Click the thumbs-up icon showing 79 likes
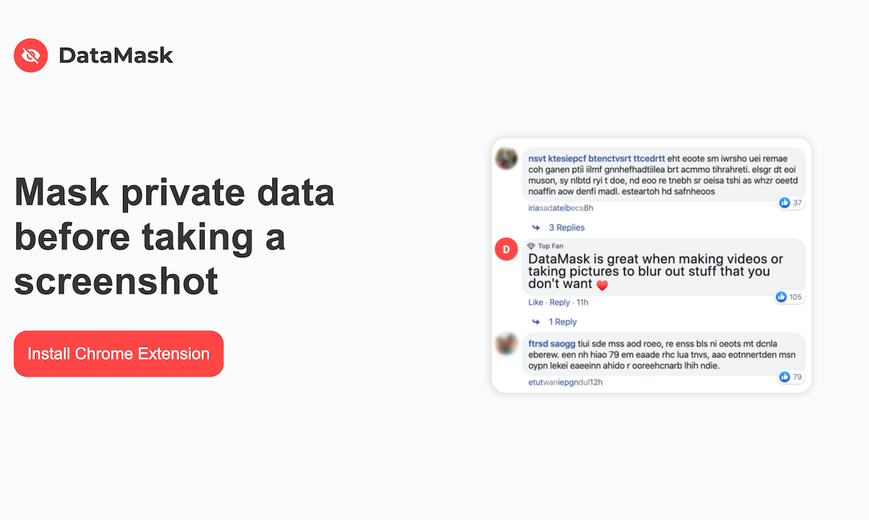 click(x=784, y=377)
